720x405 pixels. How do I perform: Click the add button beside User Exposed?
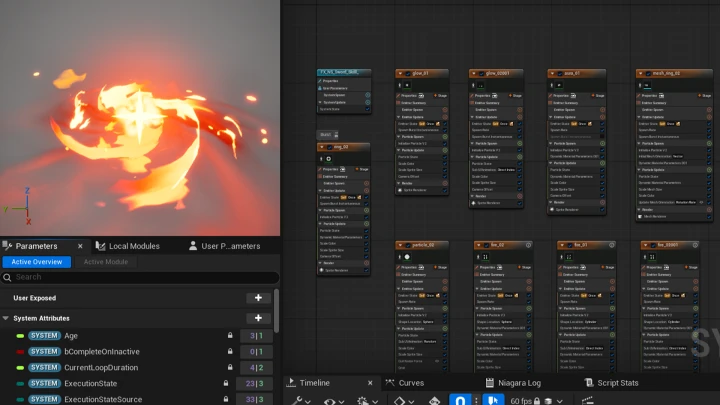click(x=258, y=298)
